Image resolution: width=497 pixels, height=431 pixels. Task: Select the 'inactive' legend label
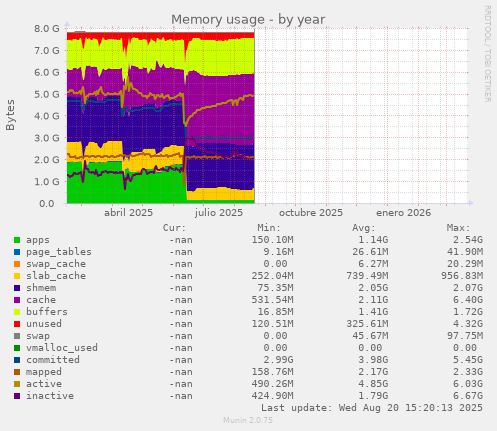pyautogui.click(x=50, y=396)
